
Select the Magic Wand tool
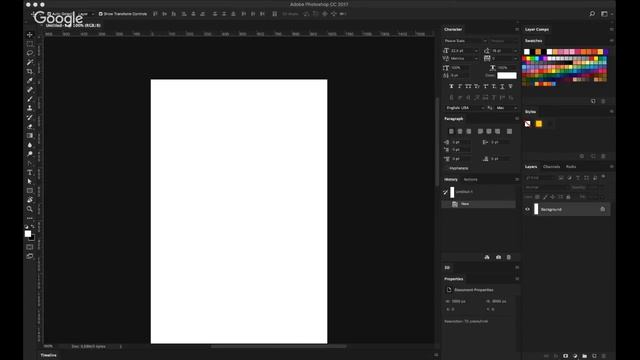click(x=30, y=62)
